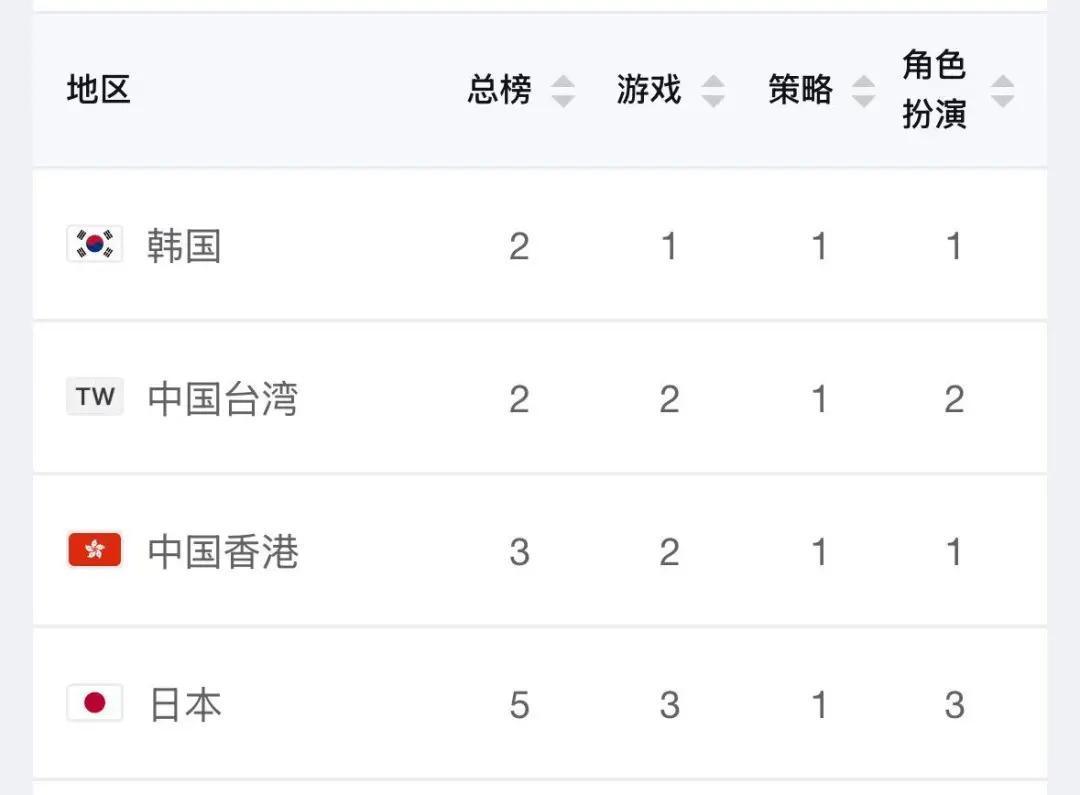
Task: Open the 中国台湾 region entry
Action: tap(222, 398)
